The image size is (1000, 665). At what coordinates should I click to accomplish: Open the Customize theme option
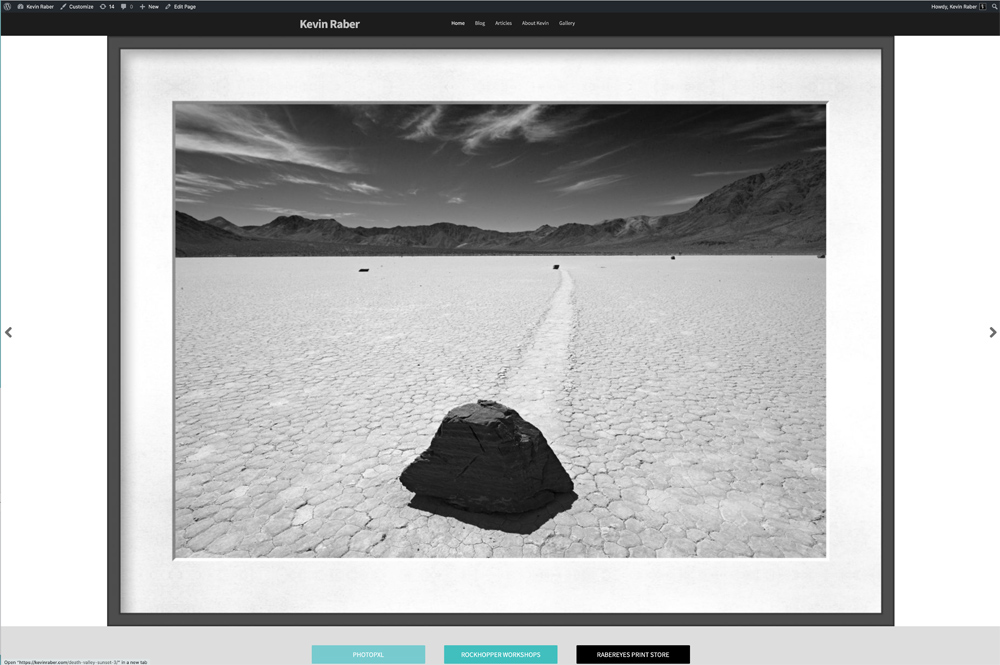tap(78, 6)
